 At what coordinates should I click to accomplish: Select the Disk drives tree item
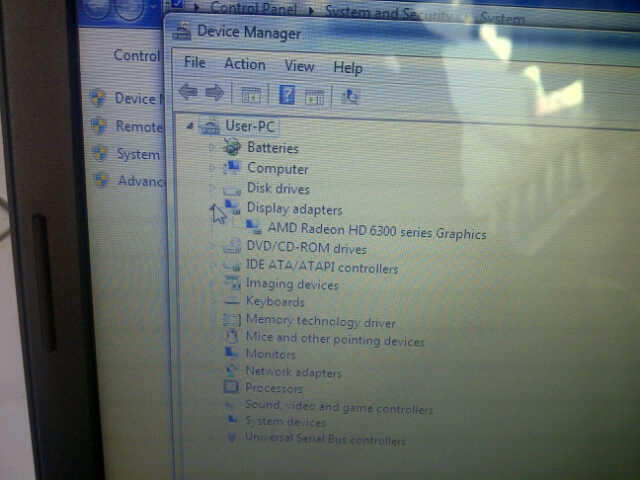tap(278, 189)
